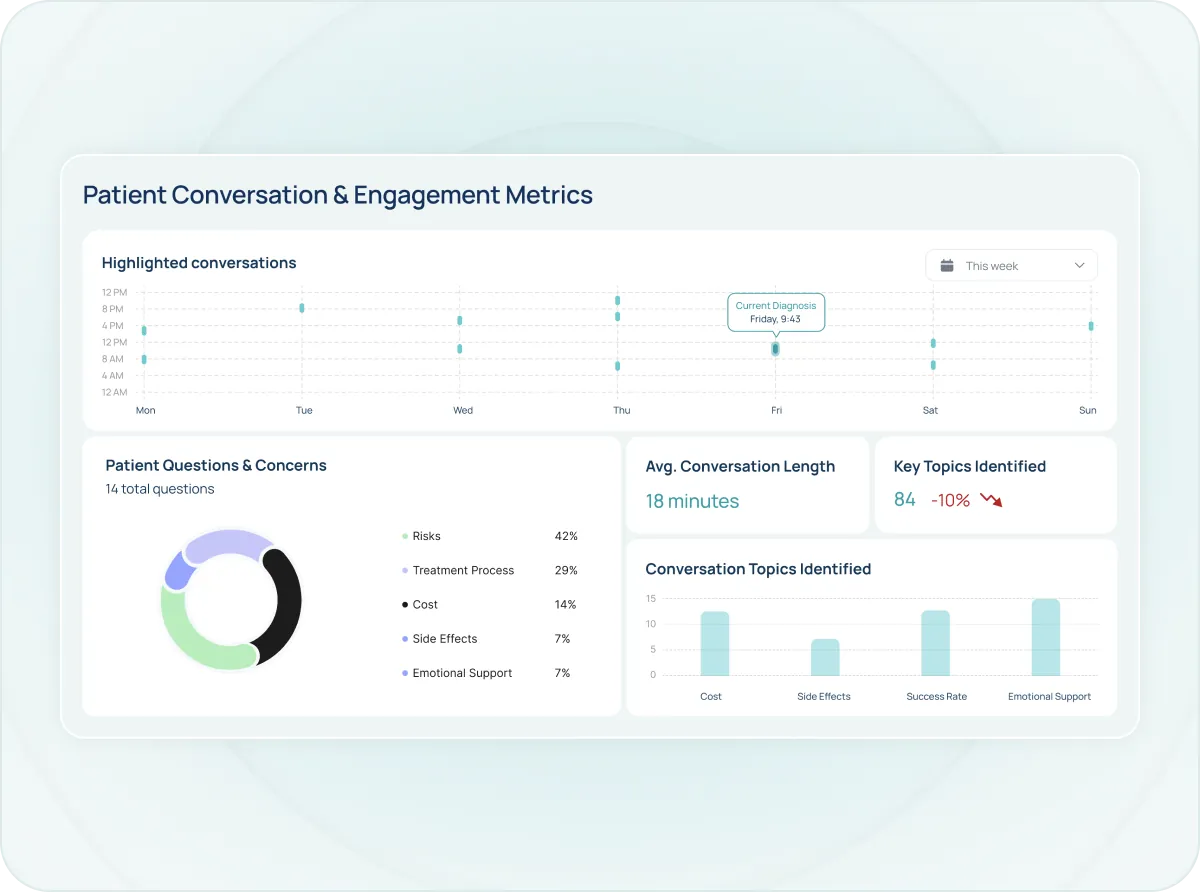Click the 12 AM time axis label
The width and height of the screenshot is (1200, 892).
[114, 392]
